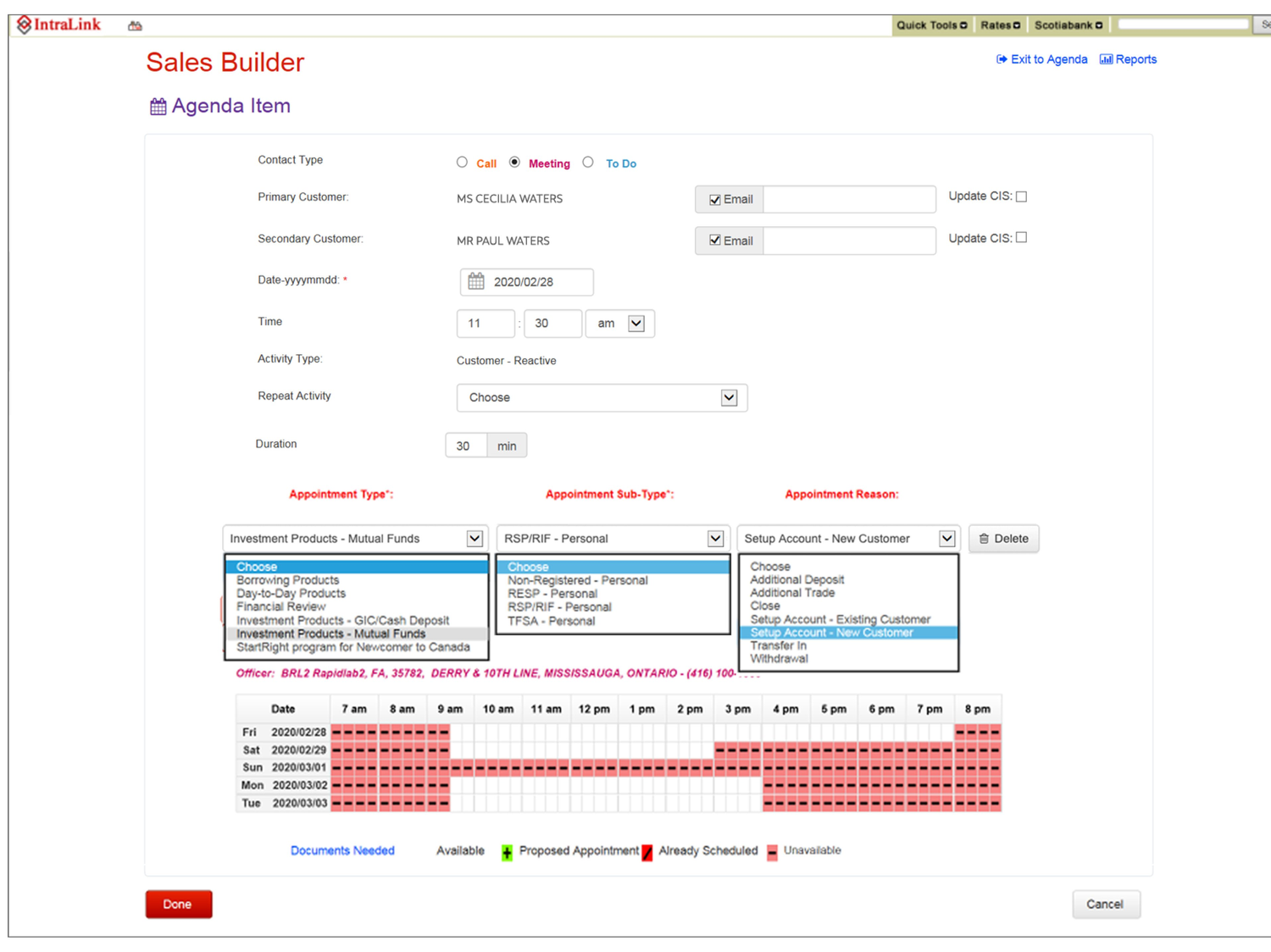The image size is (1271, 952).
Task: Expand the Appointment Type dropdown
Action: point(475,539)
